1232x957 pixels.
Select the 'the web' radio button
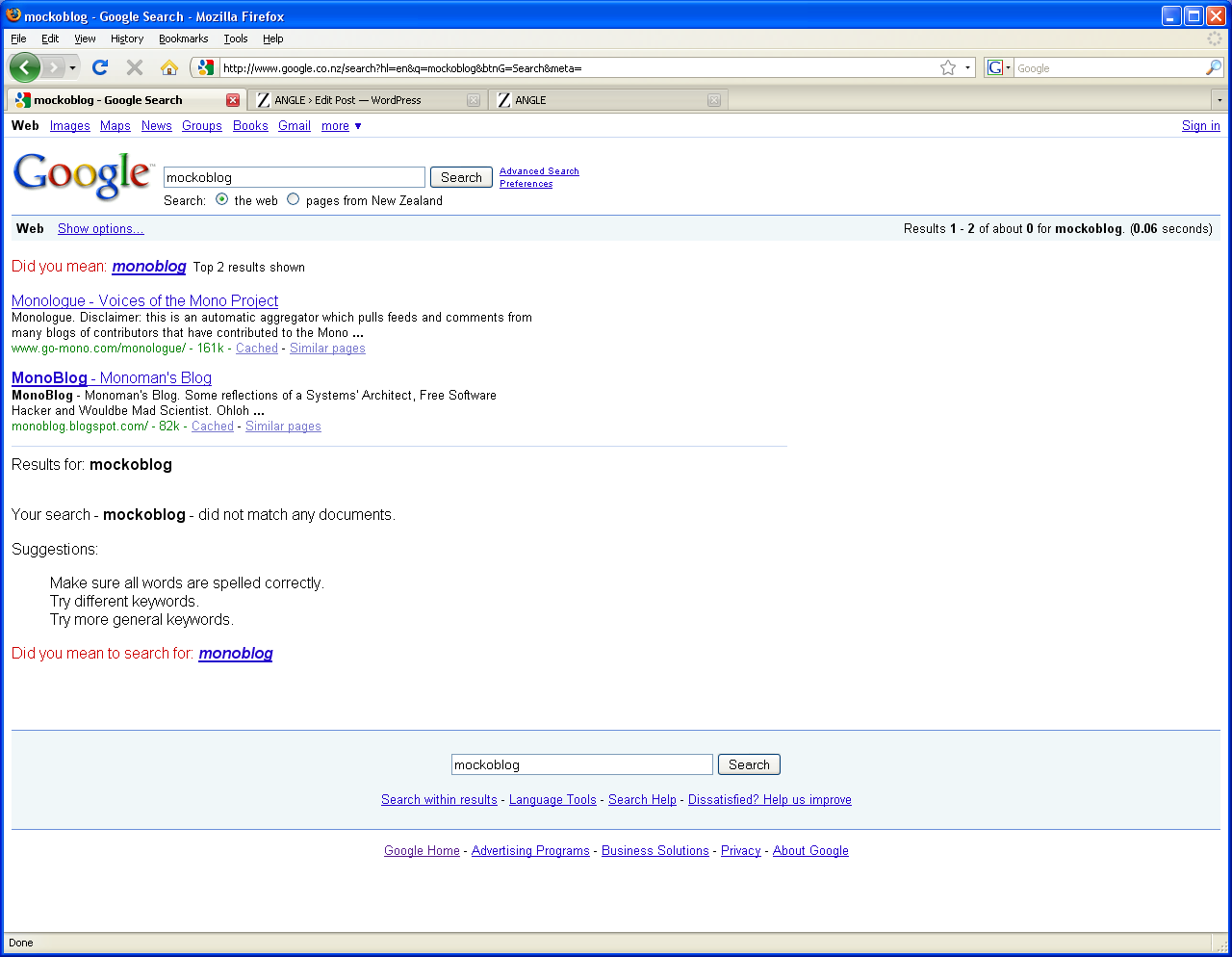coord(222,199)
